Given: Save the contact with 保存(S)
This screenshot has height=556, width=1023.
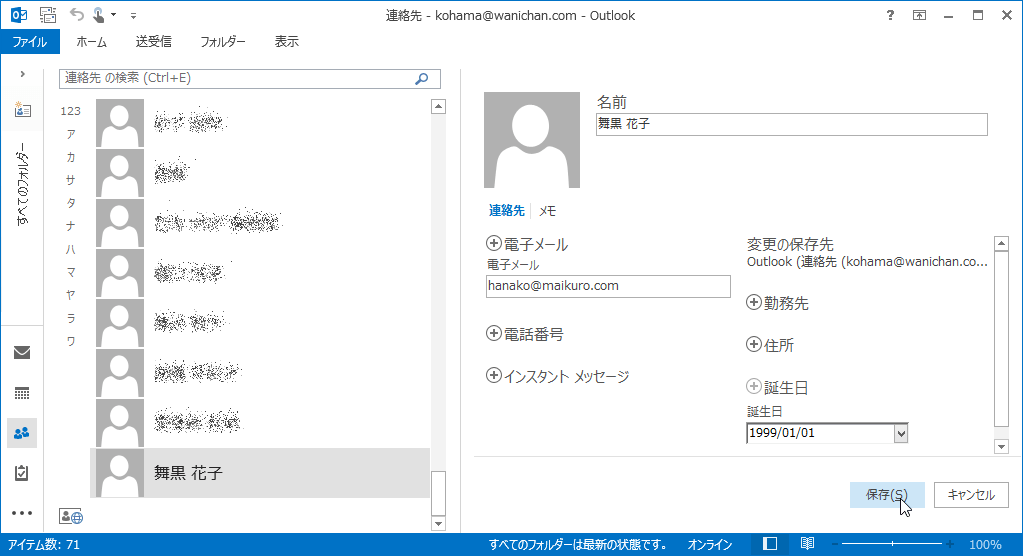Looking at the screenshot, I should click(x=887, y=495).
